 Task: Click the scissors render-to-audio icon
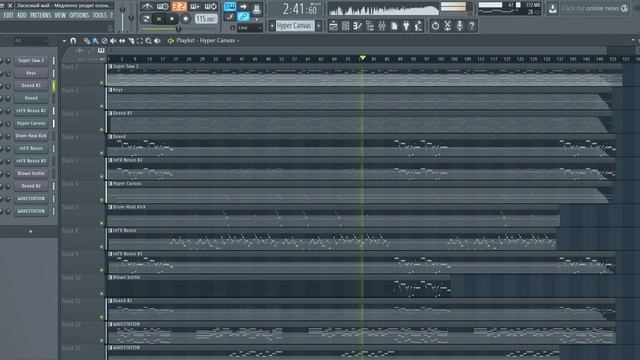(447, 26)
